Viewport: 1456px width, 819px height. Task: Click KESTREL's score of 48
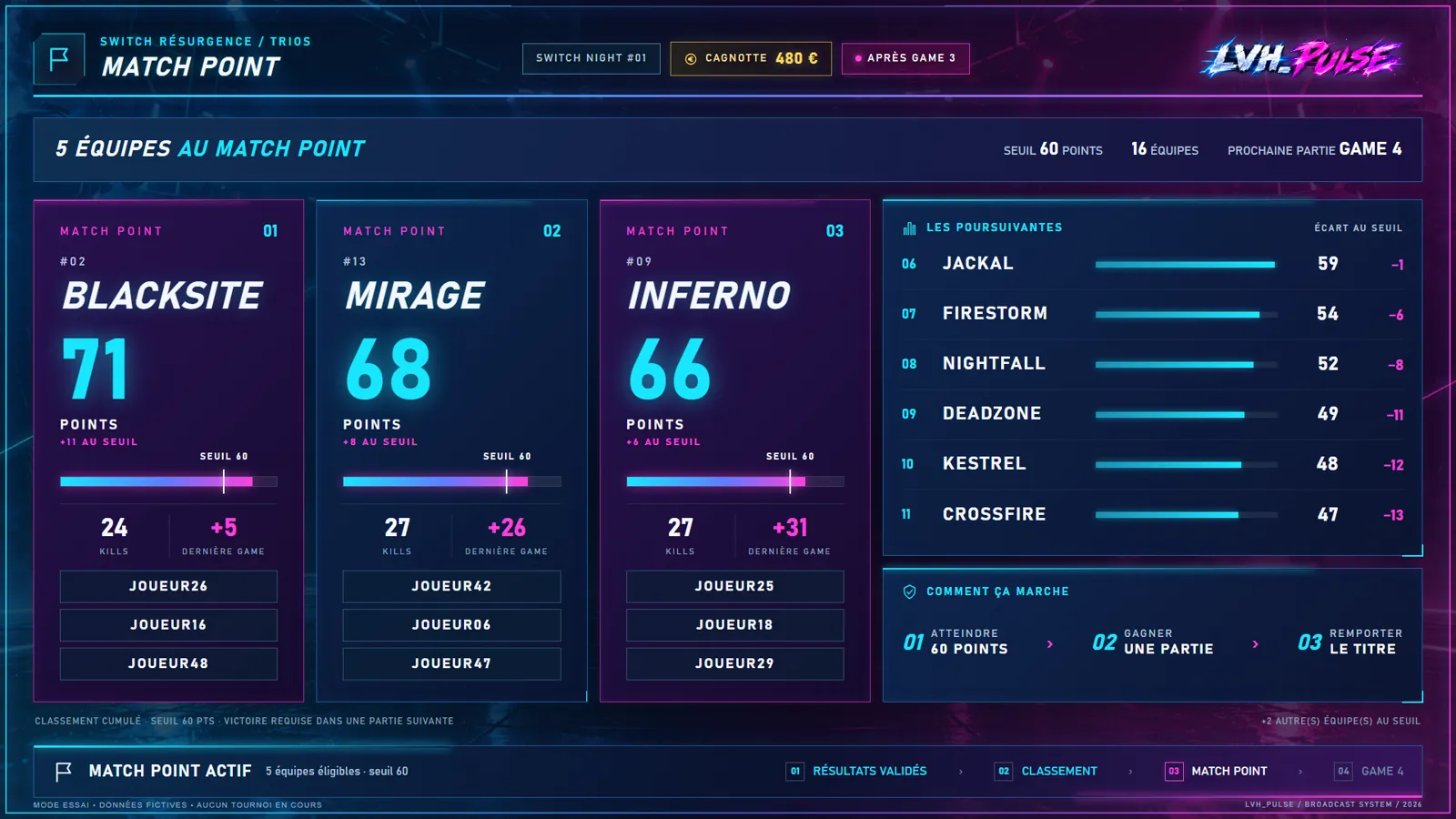click(1328, 464)
